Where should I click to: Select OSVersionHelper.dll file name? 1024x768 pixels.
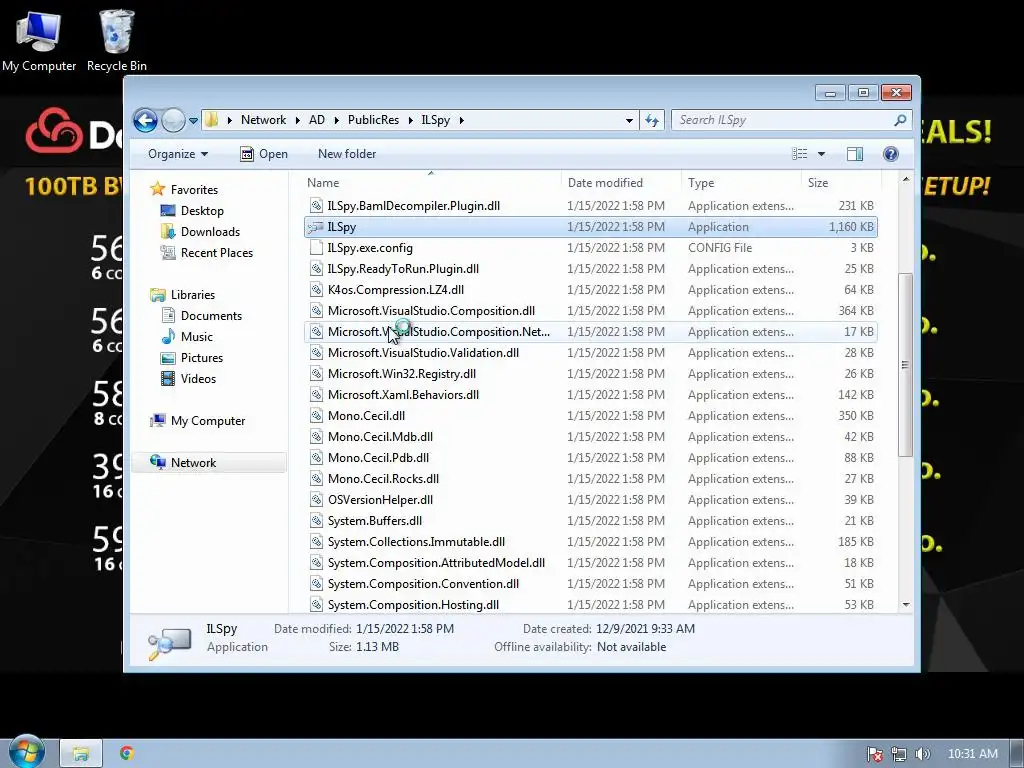[380, 500]
